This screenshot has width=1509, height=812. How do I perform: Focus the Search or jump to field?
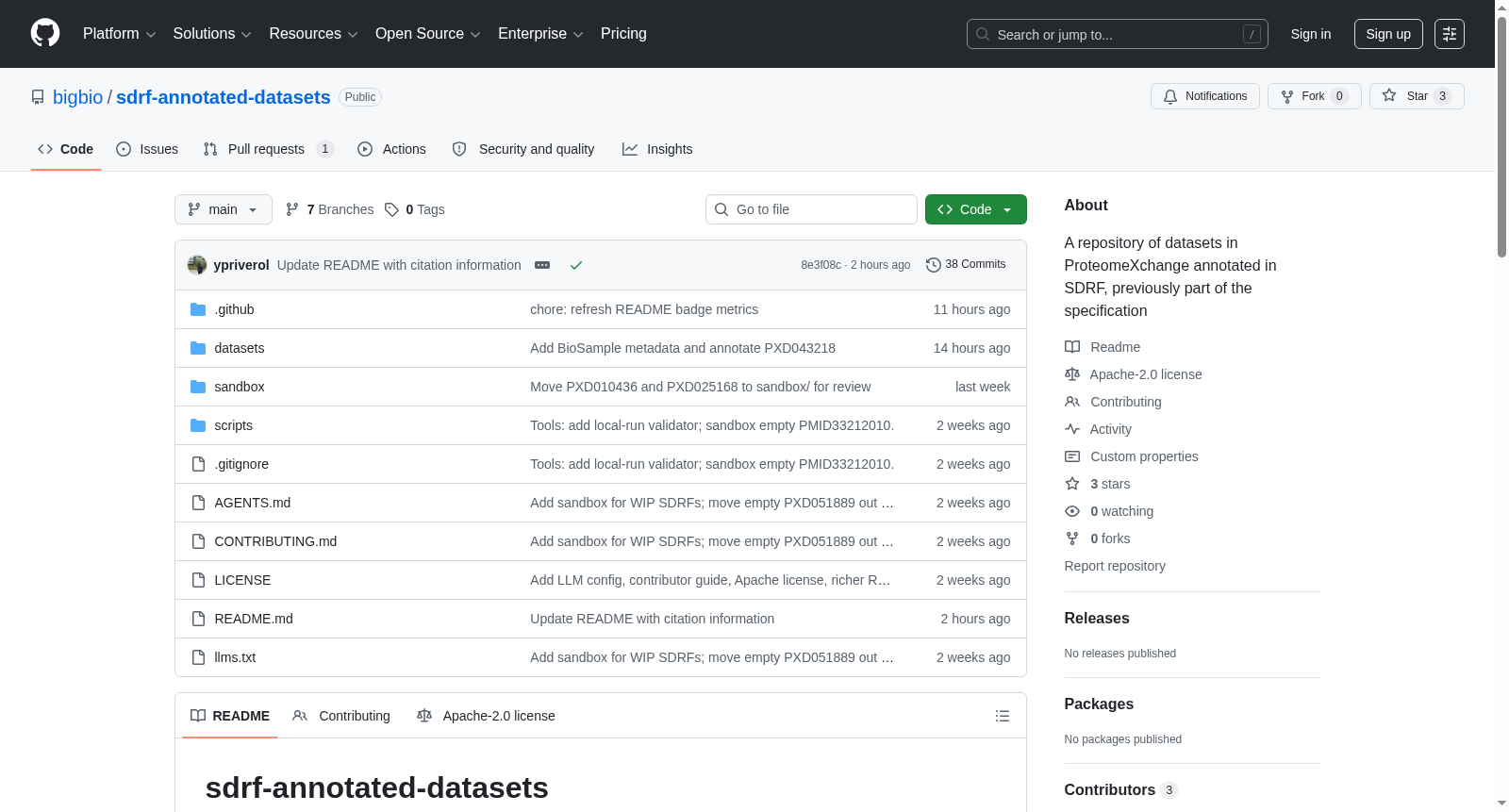pyautogui.click(x=1118, y=34)
